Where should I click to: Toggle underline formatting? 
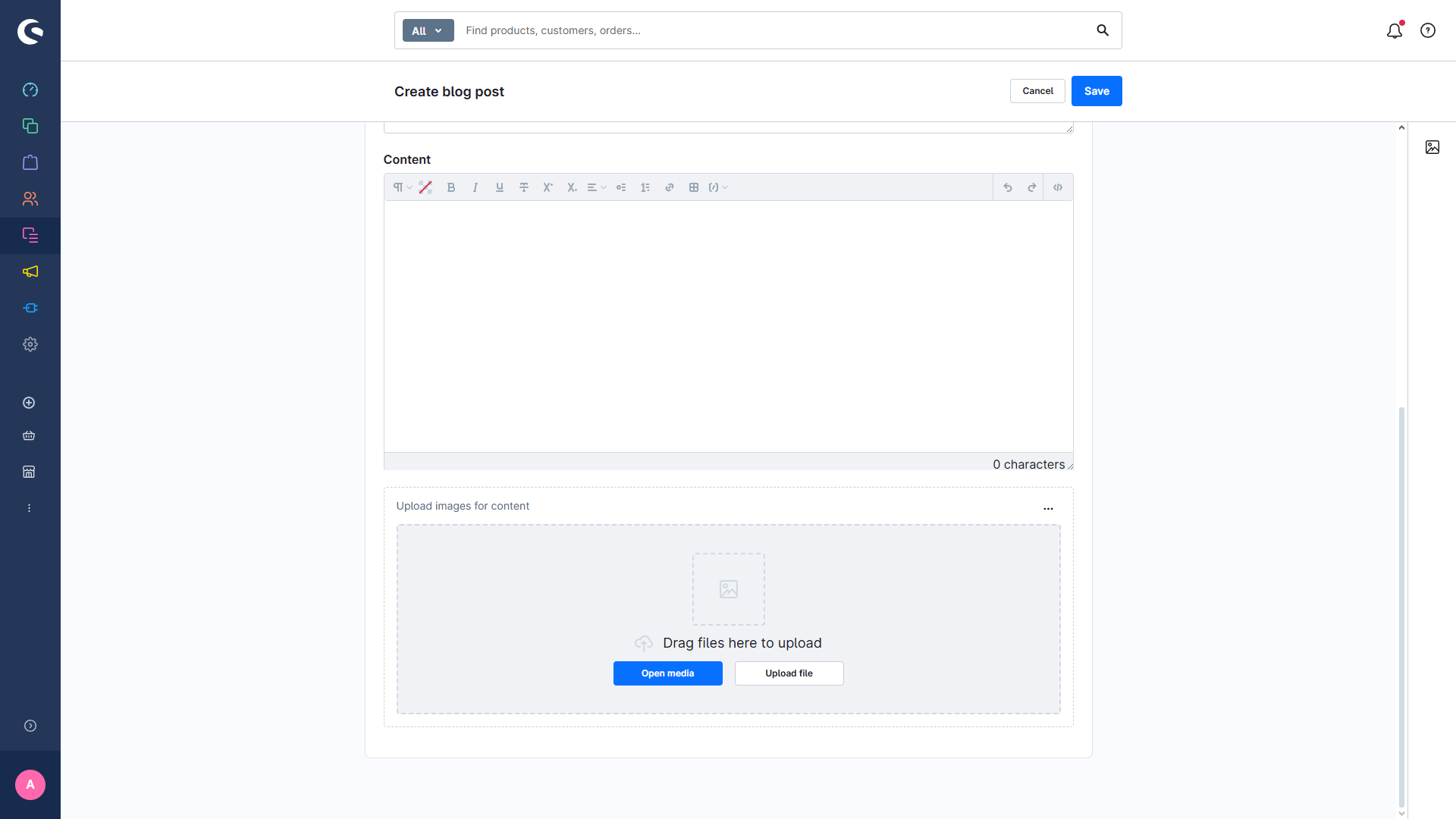coord(500,187)
